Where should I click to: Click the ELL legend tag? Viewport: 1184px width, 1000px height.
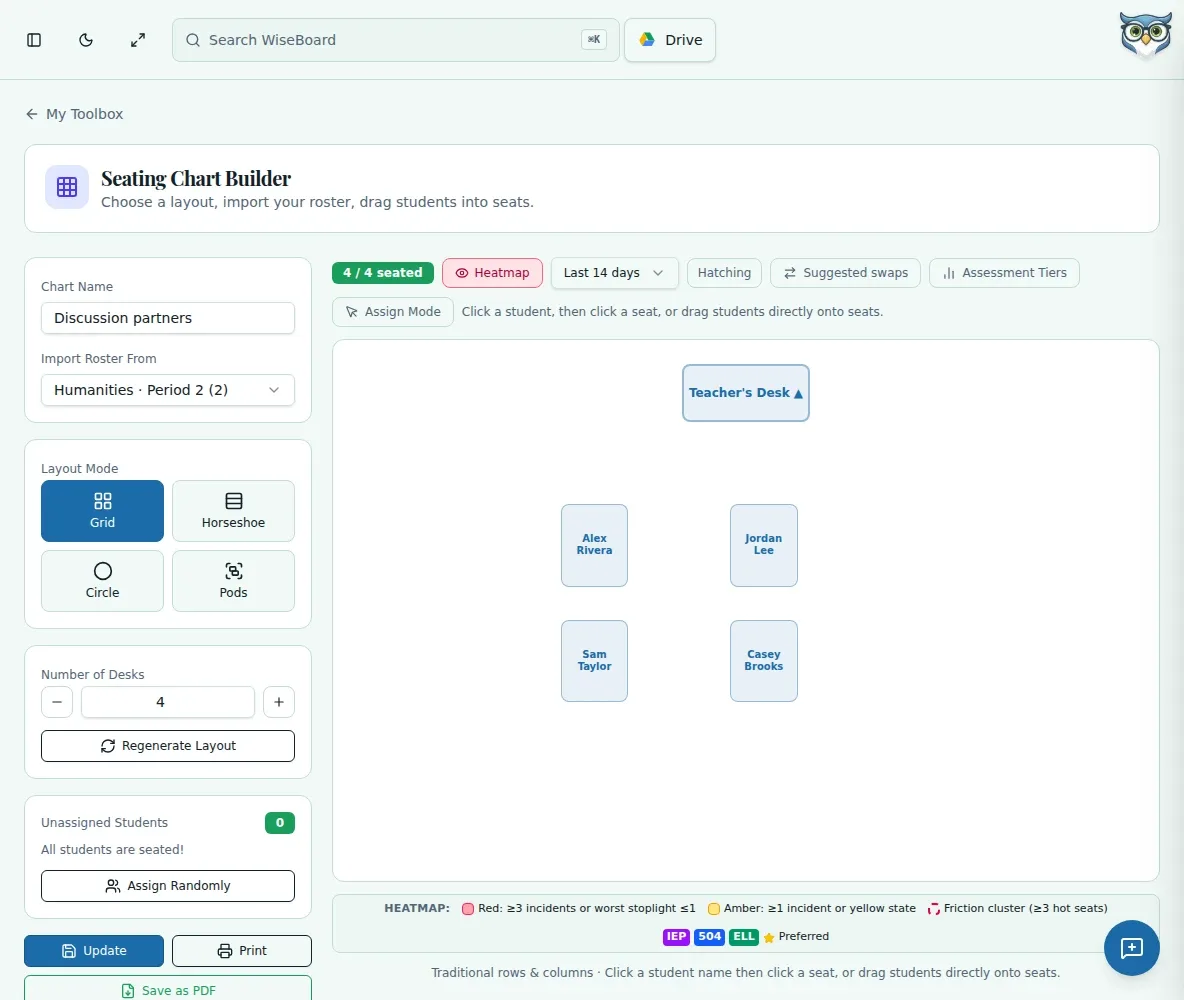tap(744, 937)
